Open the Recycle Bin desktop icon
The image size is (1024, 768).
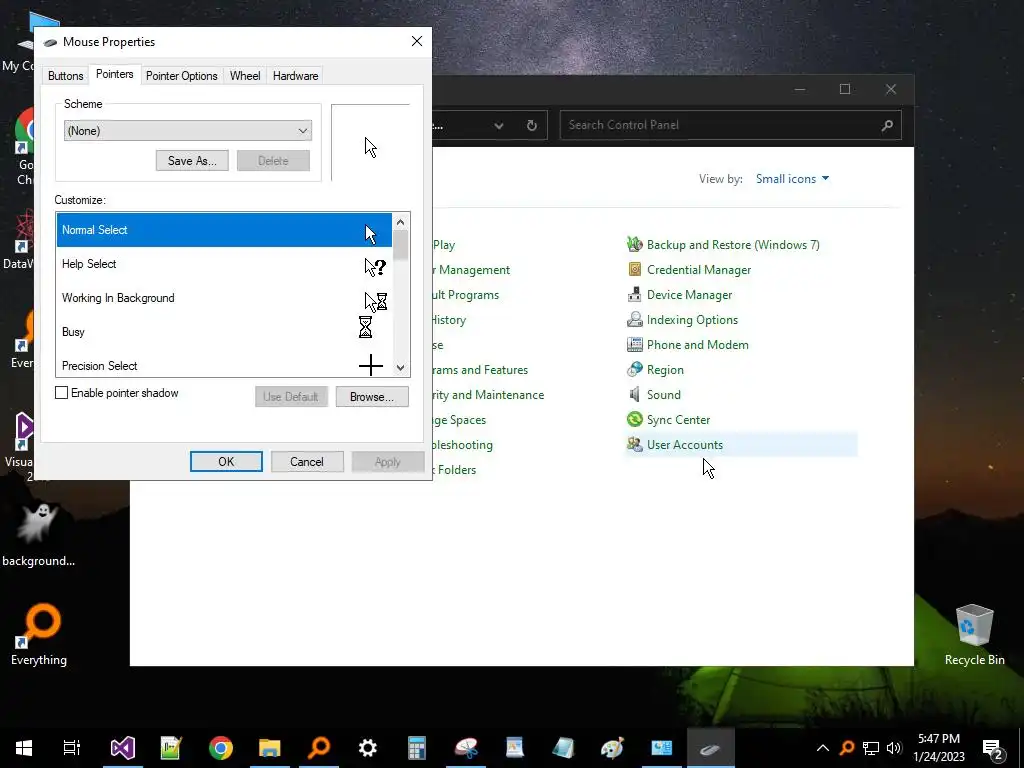[x=974, y=635]
